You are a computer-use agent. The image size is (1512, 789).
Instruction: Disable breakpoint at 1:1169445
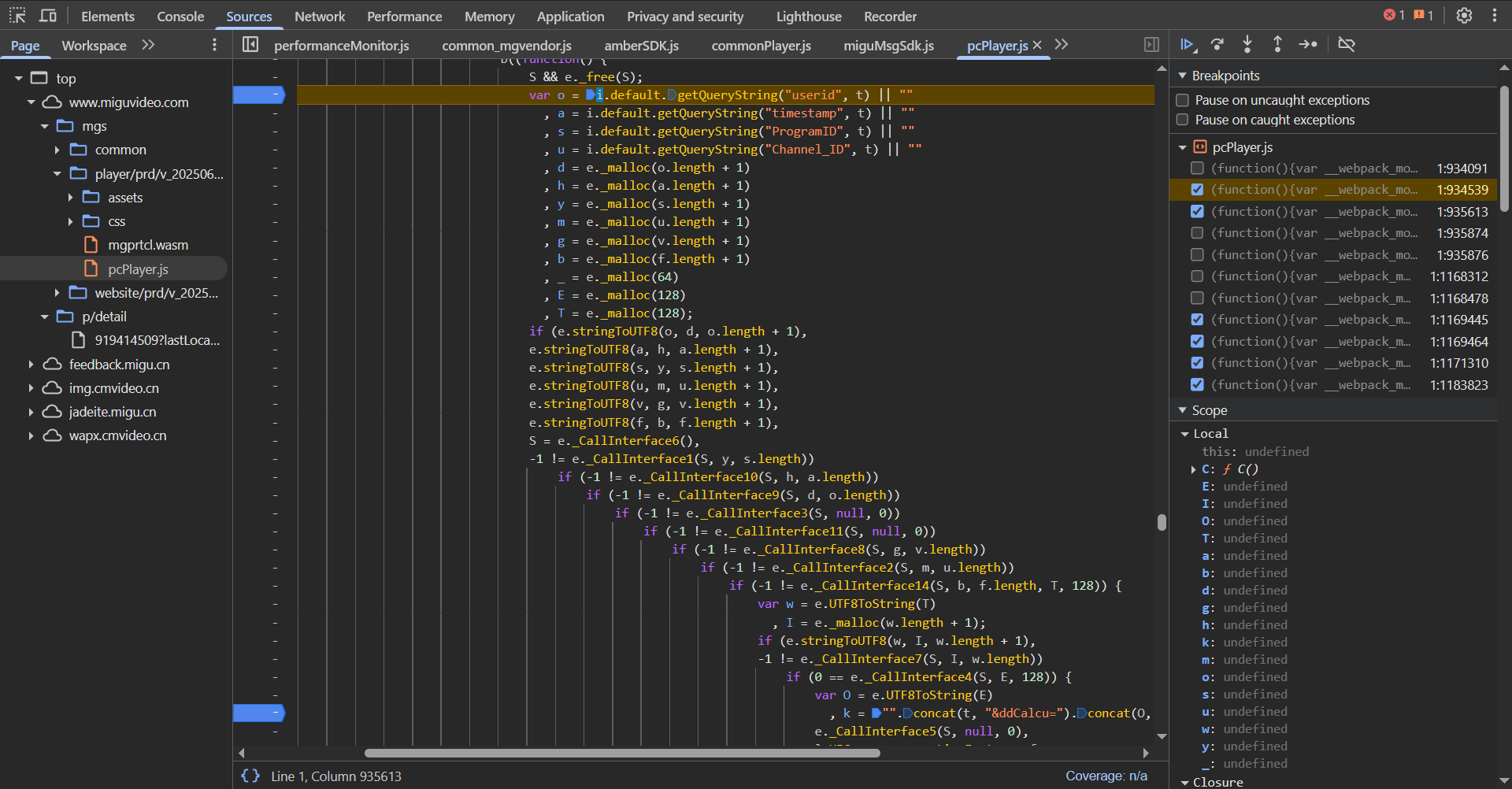[1197, 319]
